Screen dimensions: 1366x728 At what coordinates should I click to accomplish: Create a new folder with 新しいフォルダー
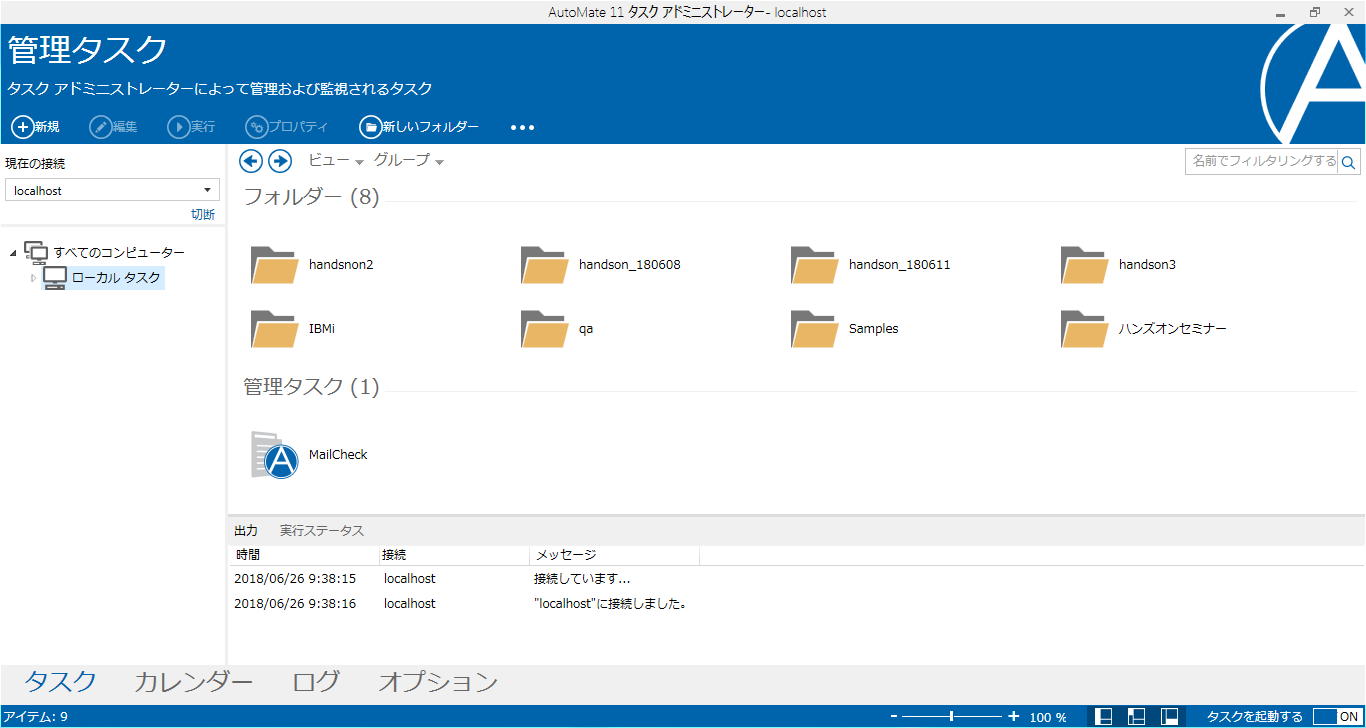click(x=419, y=127)
